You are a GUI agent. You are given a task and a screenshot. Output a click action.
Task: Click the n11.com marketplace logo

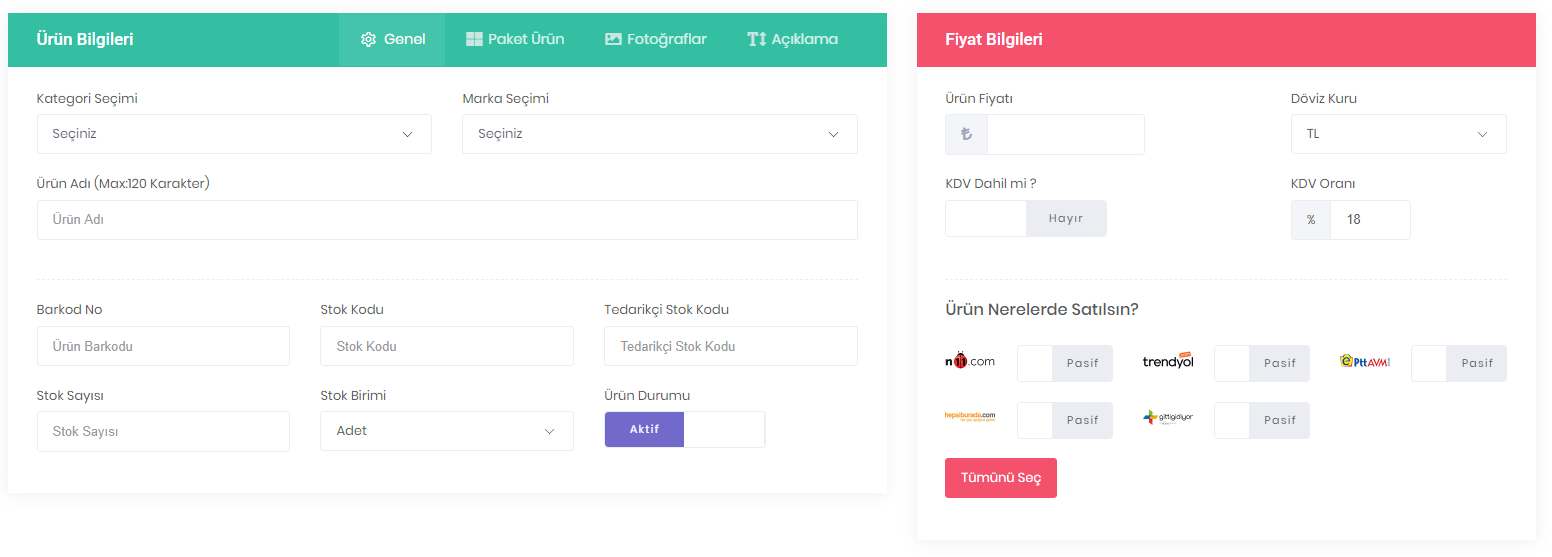(x=970, y=362)
